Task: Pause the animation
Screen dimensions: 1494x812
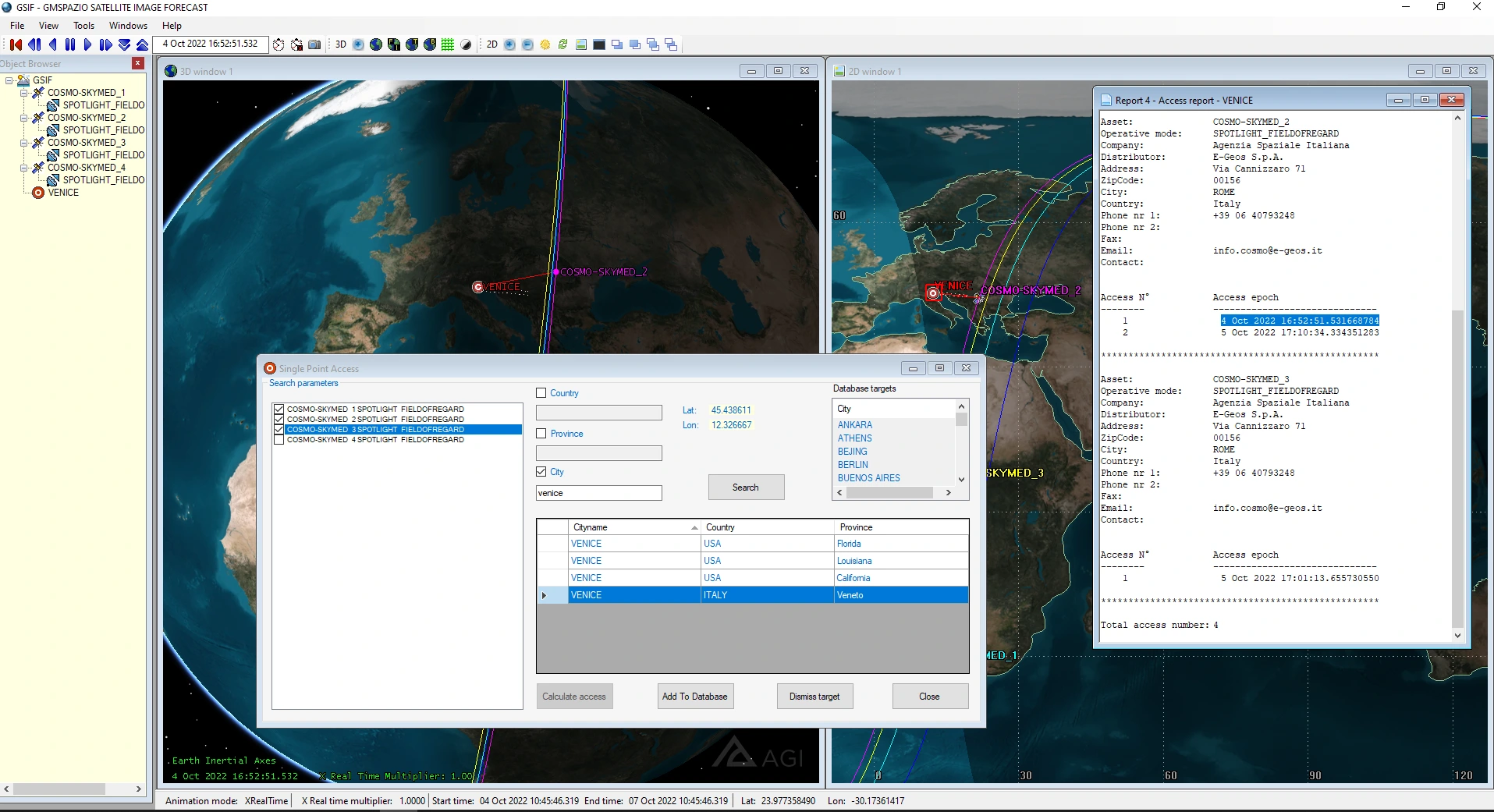Action: 70,44
